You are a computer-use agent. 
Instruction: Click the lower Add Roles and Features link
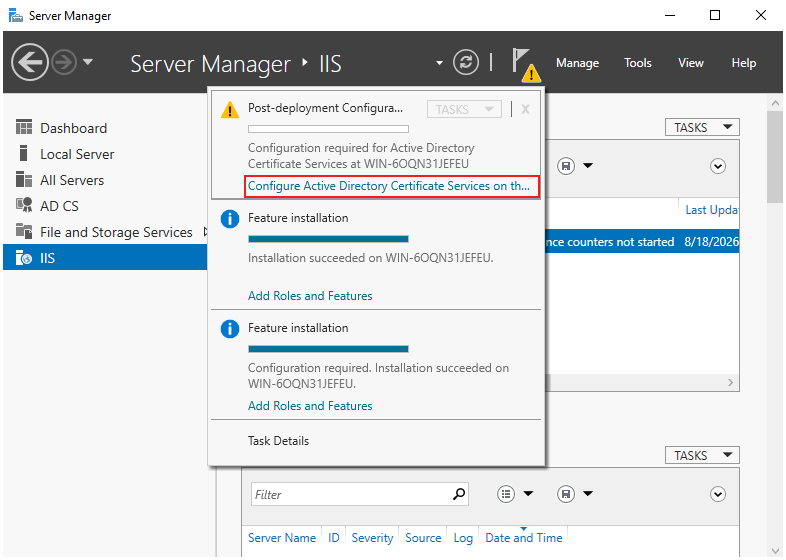pos(310,406)
